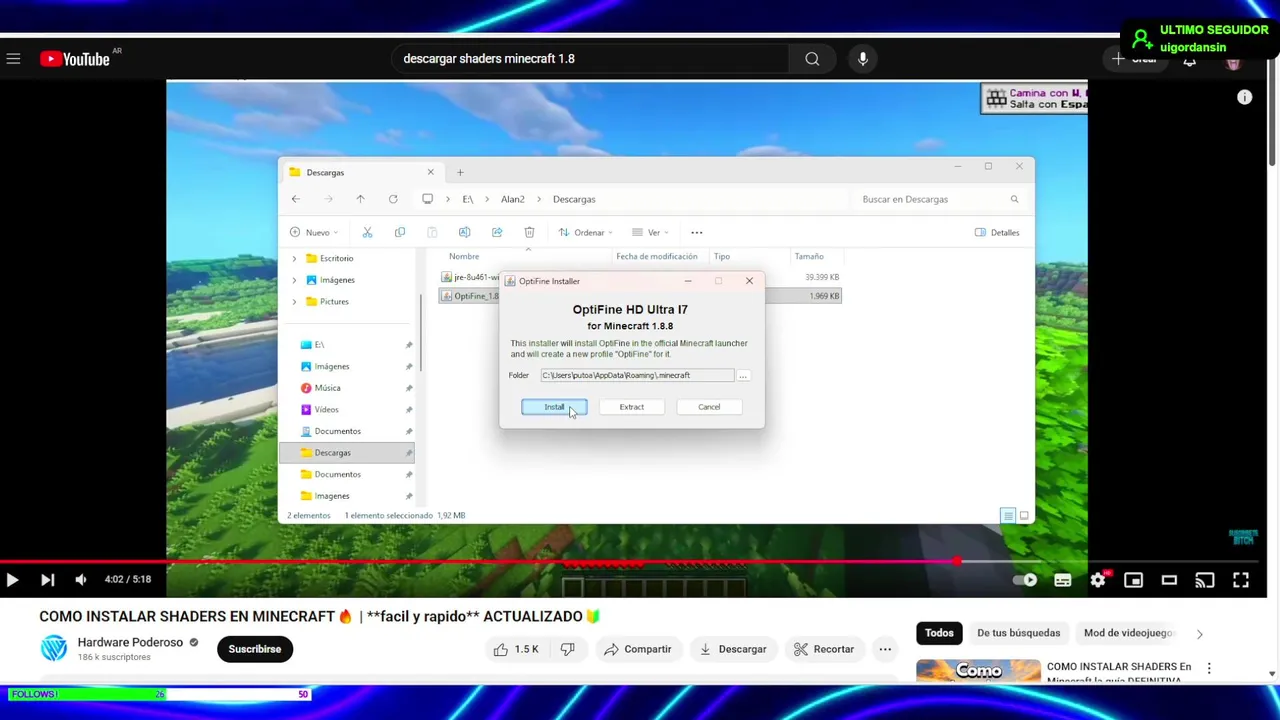Click Explorer back arrow
The image size is (1280, 720).
pos(296,199)
